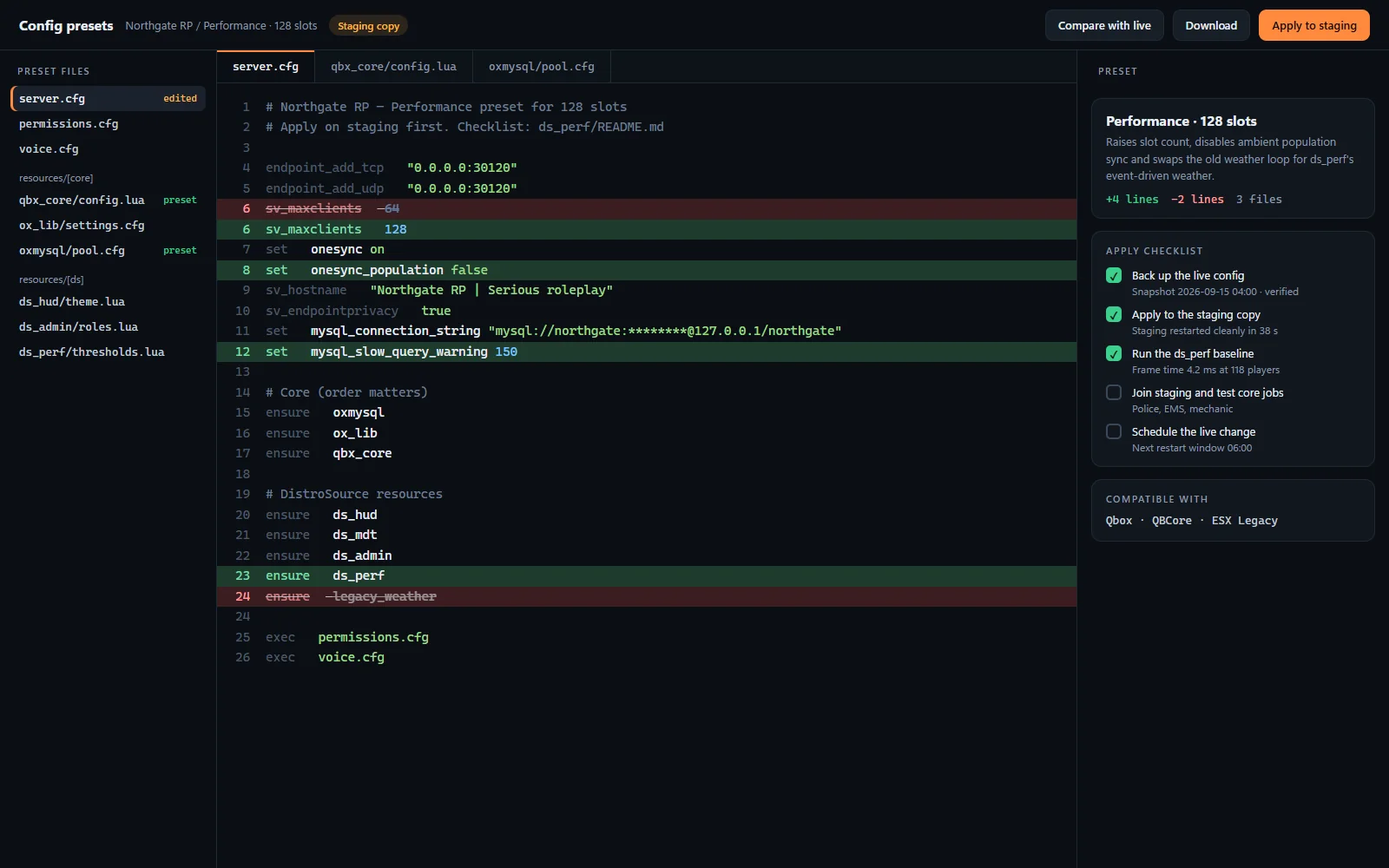Click the Config presets title
This screenshot has width=1389, height=868.
[x=66, y=25]
